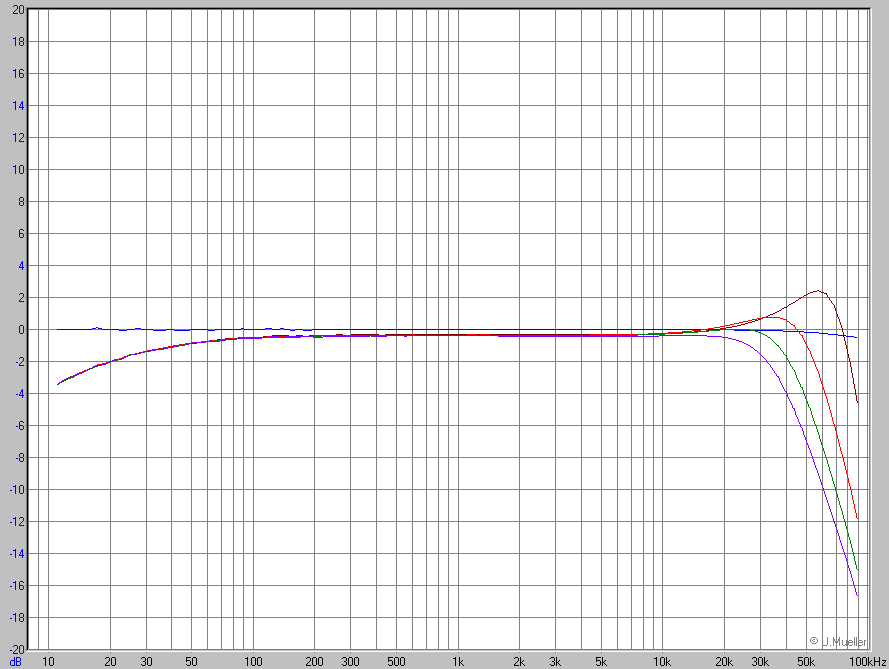Viewport: 889px width, 669px height.
Task: Select the "-12" dB axis label
Action: pyautogui.click(x=17, y=522)
